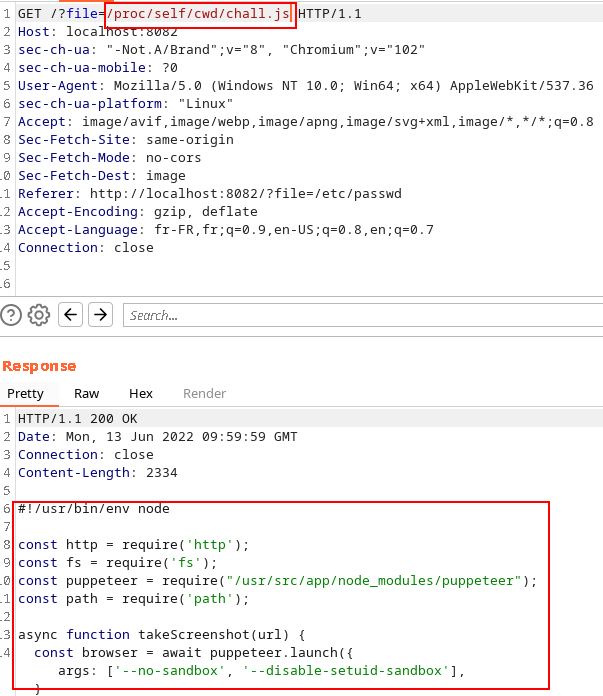Screen dimensions: 603x696
Task: Click the takeScreenshot function declaration
Action: click(162, 635)
